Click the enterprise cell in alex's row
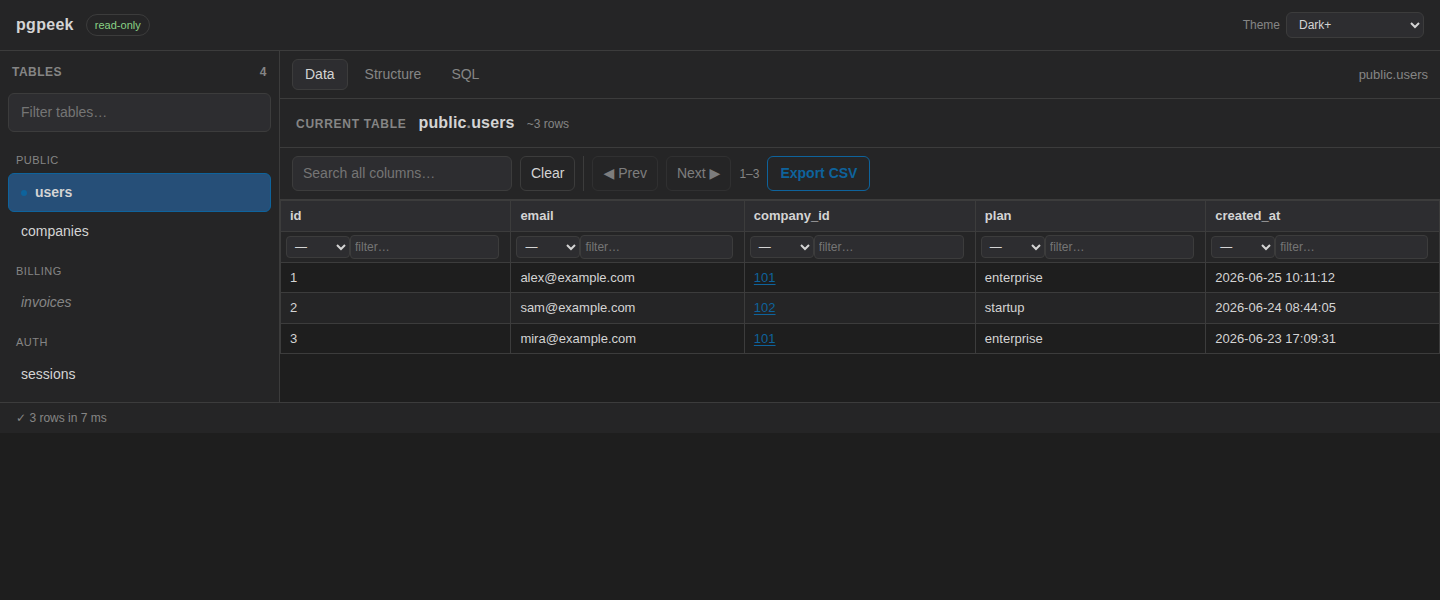The height and width of the screenshot is (600, 1440). pos(1090,277)
